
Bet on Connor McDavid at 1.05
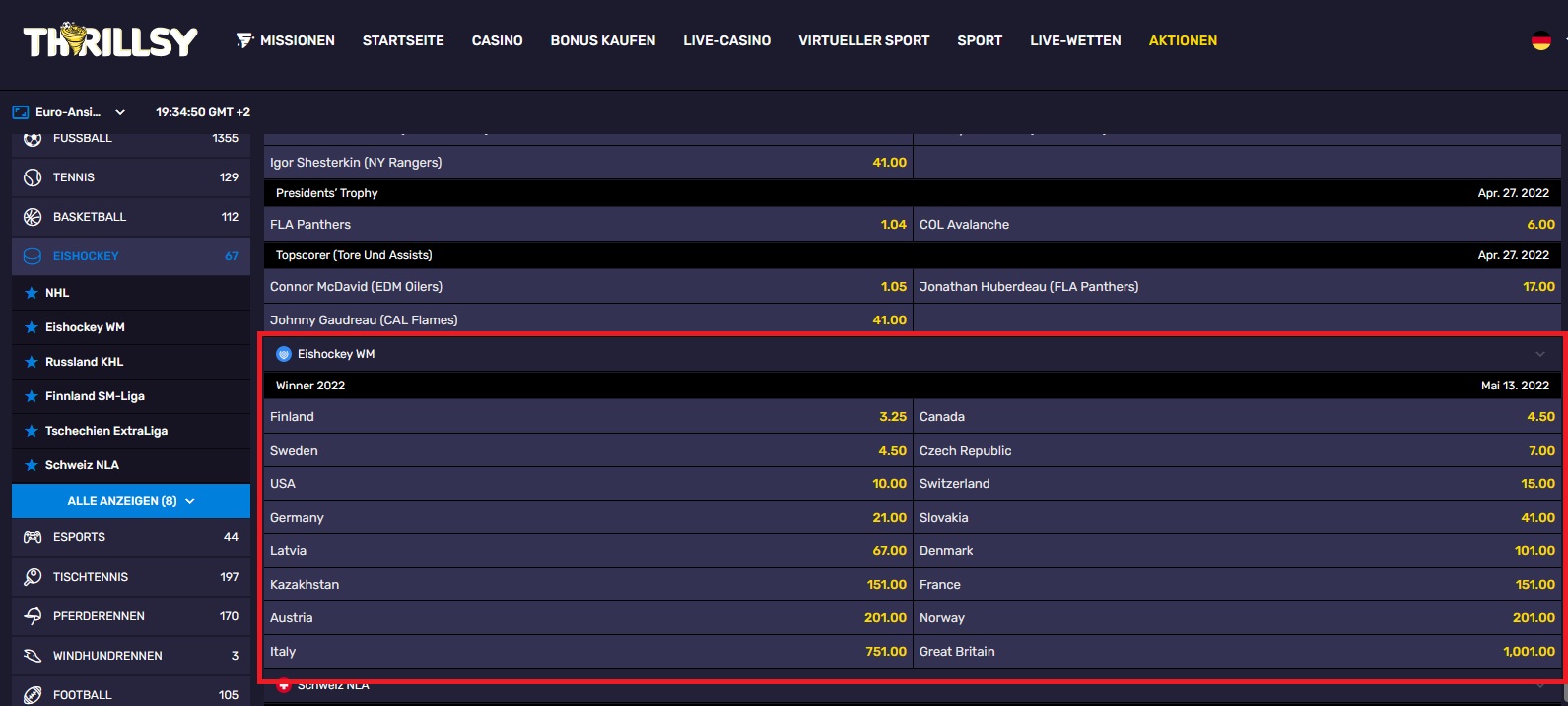[x=588, y=287]
